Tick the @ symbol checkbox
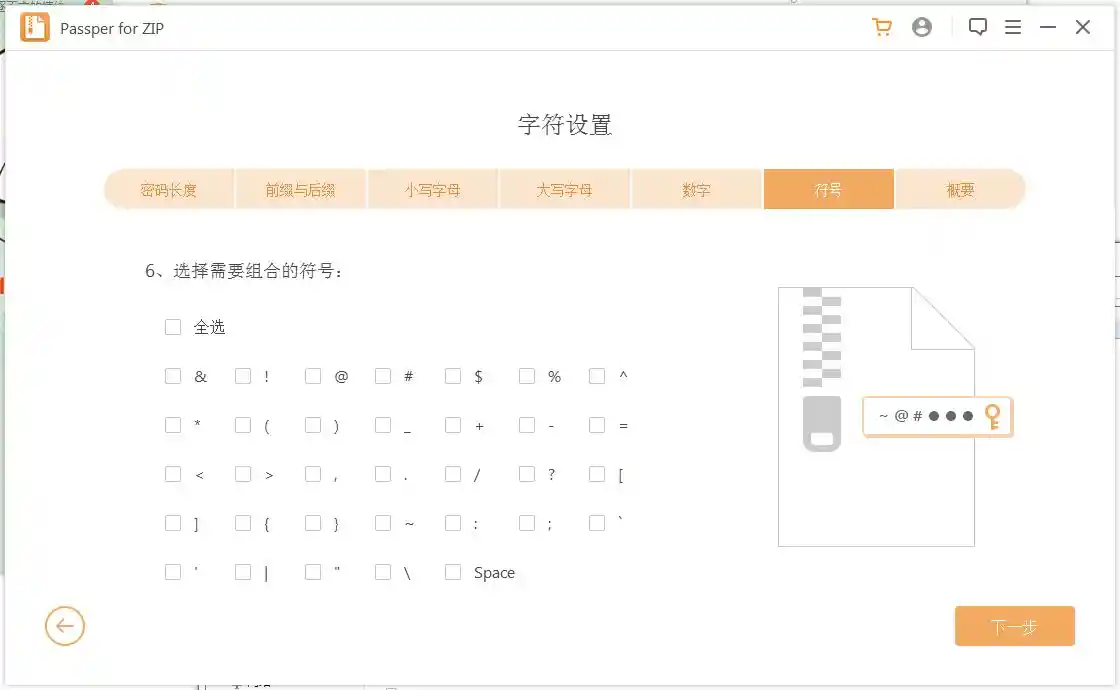The height and width of the screenshot is (690, 1120). pyautogui.click(x=313, y=376)
